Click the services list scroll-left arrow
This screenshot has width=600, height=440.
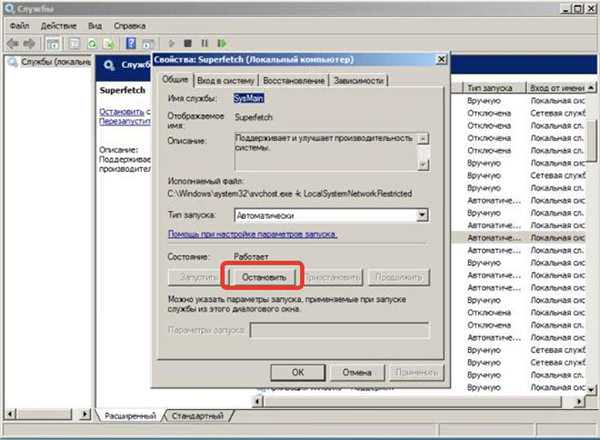tap(258, 401)
